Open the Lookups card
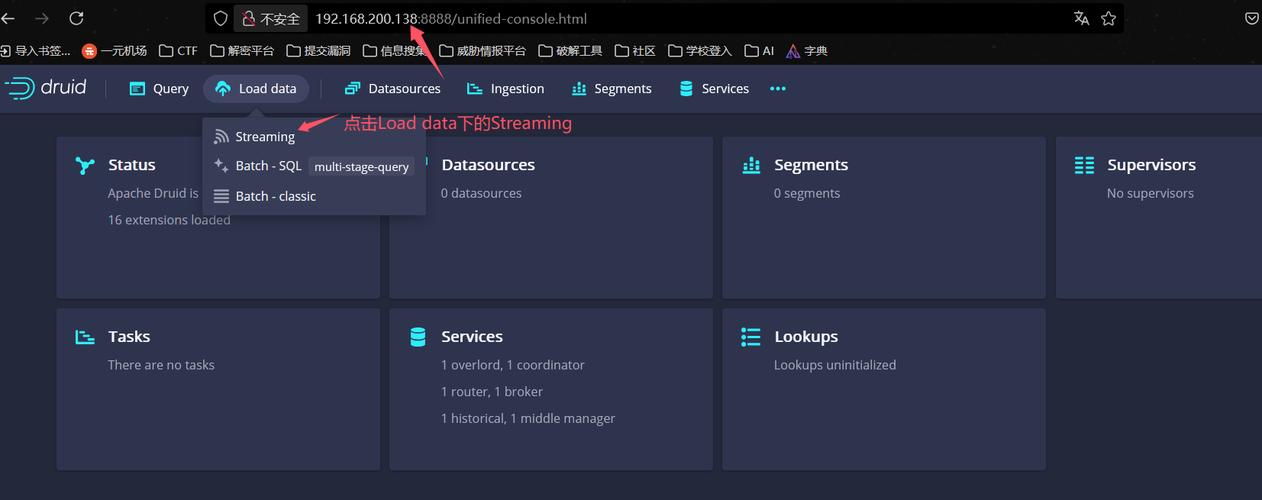The width and height of the screenshot is (1262, 500). pyautogui.click(x=884, y=390)
